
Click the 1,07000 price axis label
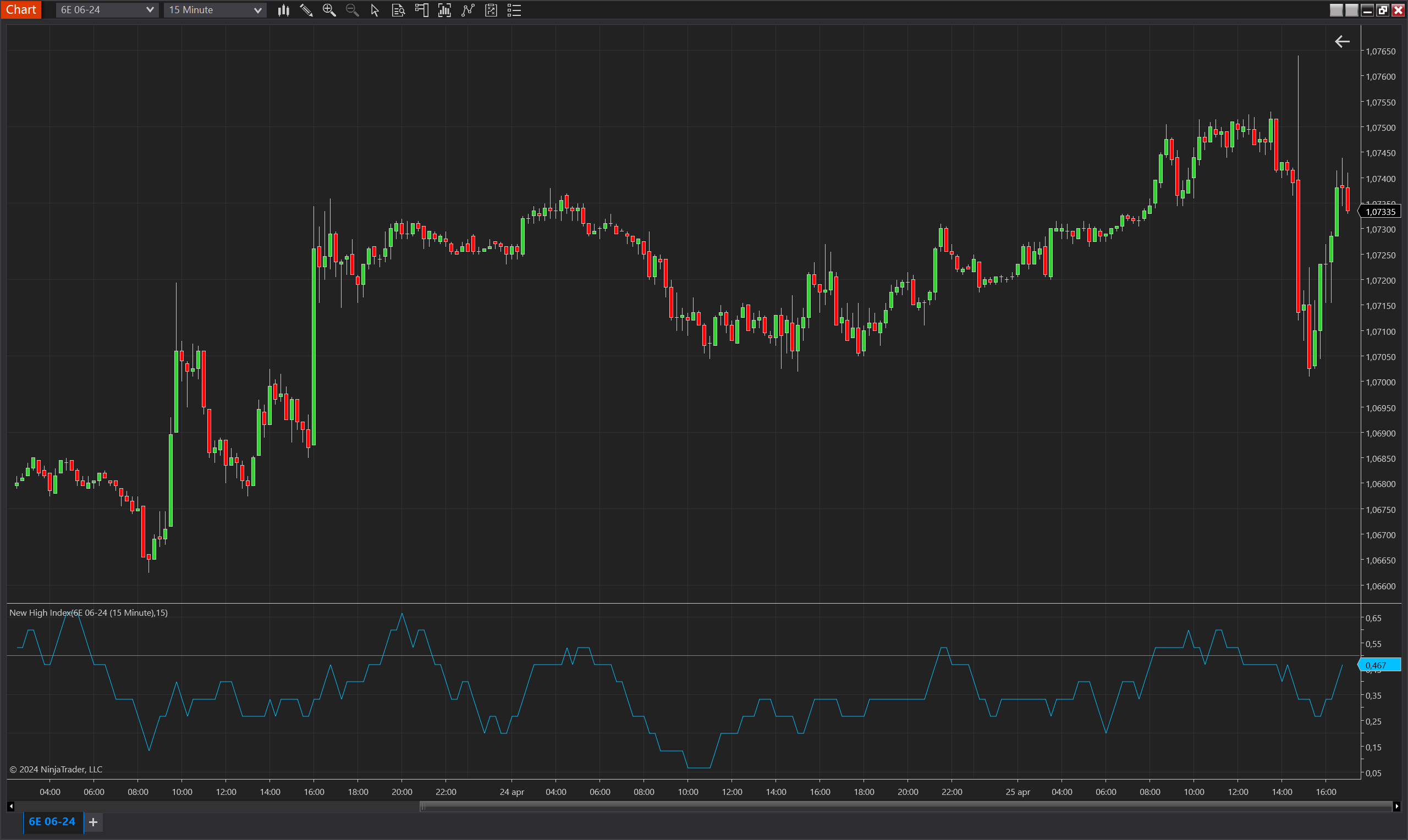(x=1381, y=383)
